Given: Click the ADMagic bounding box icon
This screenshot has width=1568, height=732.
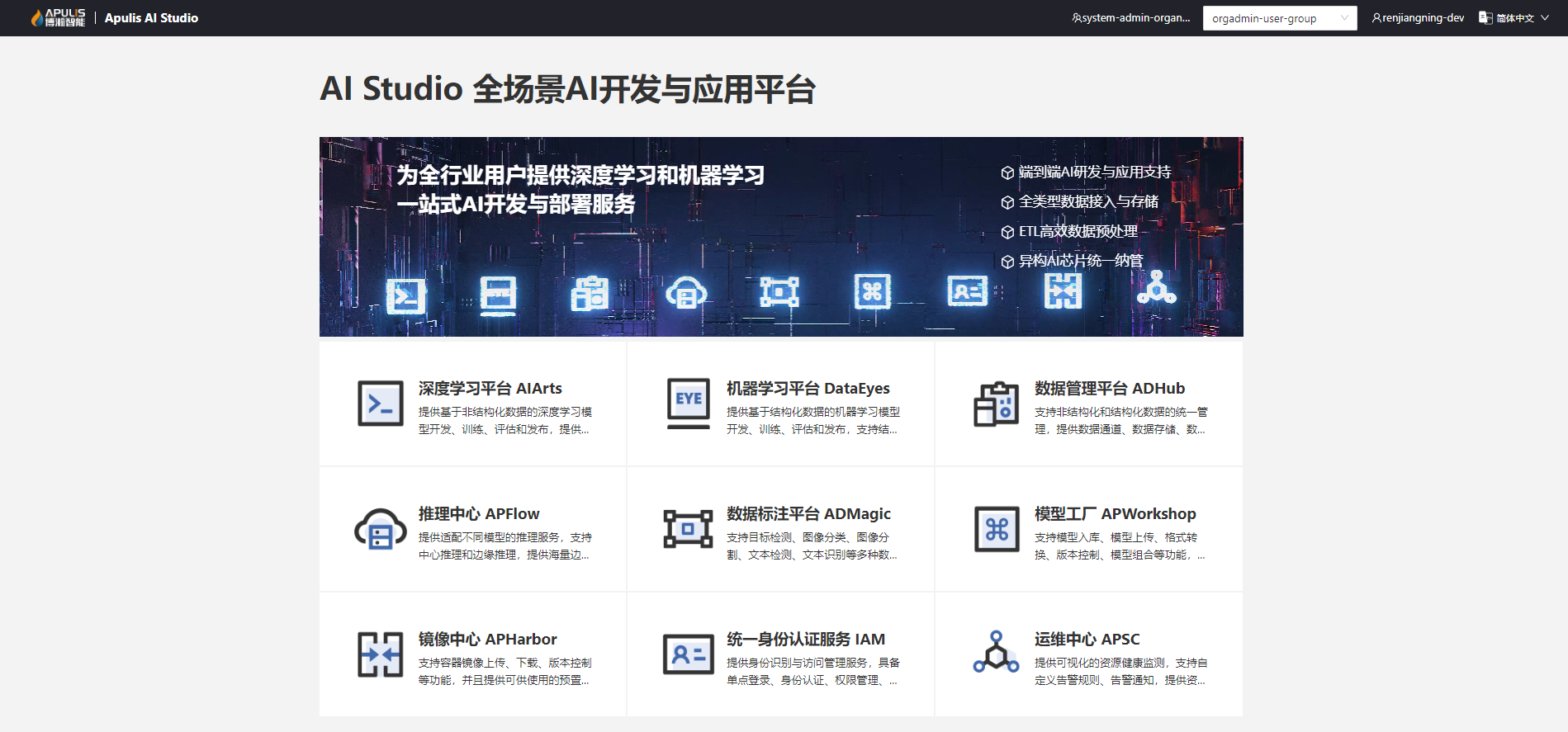Looking at the screenshot, I should 689,529.
